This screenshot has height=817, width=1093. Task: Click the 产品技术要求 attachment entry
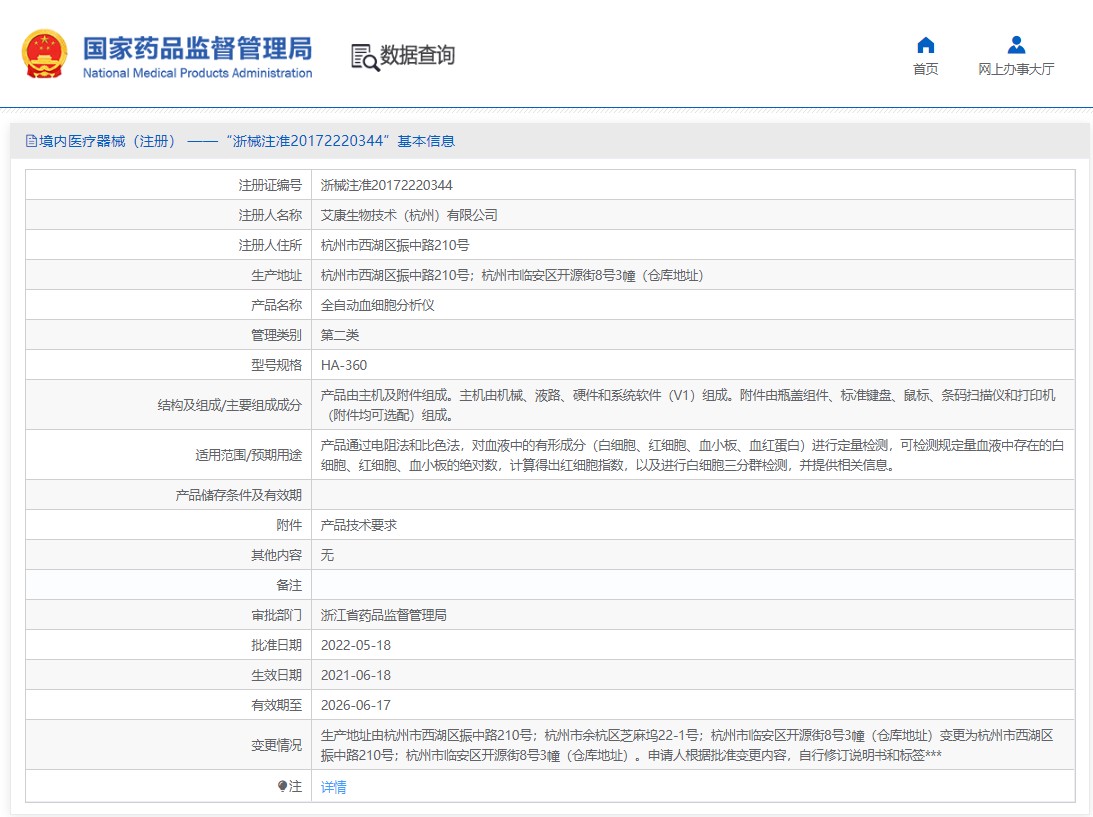click(359, 525)
